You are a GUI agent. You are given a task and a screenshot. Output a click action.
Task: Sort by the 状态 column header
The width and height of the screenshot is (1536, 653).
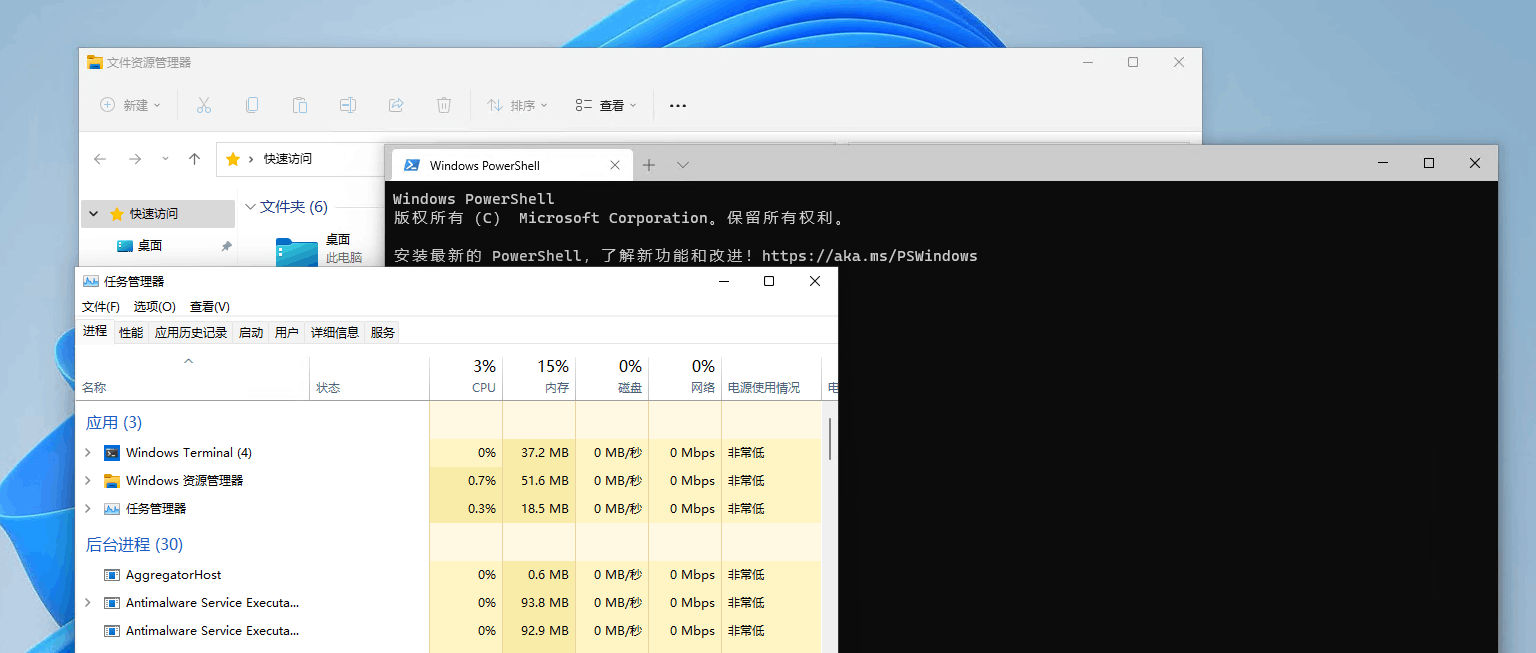click(x=369, y=378)
